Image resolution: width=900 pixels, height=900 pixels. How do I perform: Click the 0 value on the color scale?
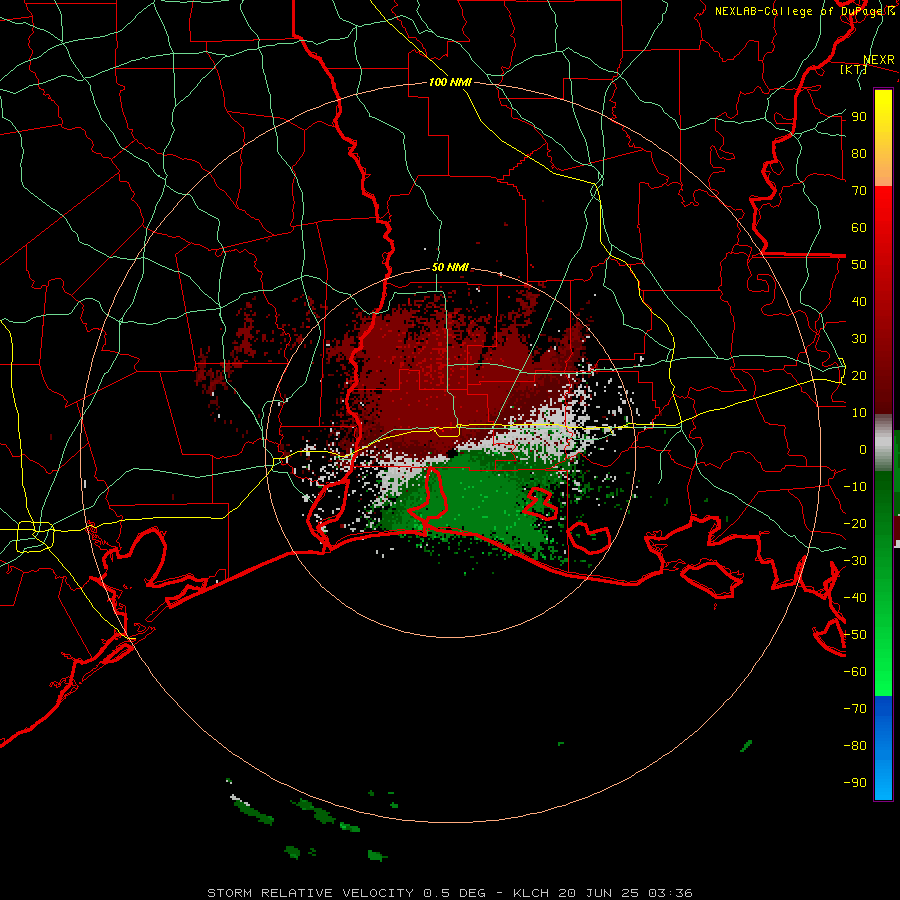click(x=863, y=450)
